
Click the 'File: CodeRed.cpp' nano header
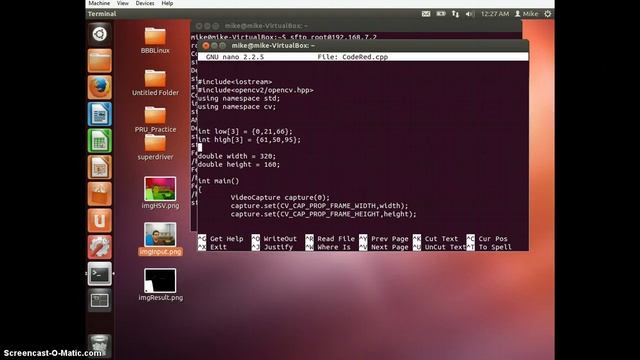[x=353, y=57]
